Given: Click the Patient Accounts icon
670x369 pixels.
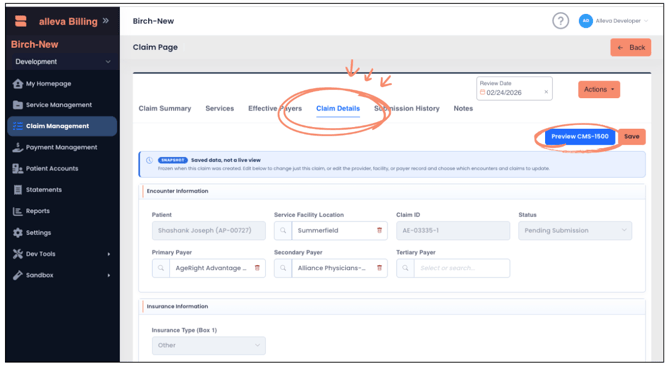Looking at the screenshot, I should click(18, 169).
